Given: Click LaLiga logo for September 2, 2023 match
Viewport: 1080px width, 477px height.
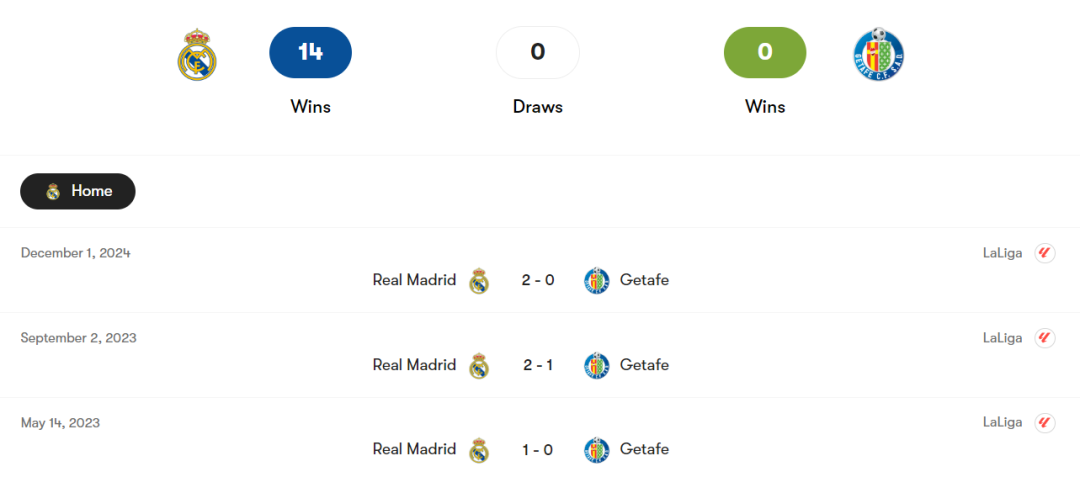Looking at the screenshot, I should point(1045,338).
